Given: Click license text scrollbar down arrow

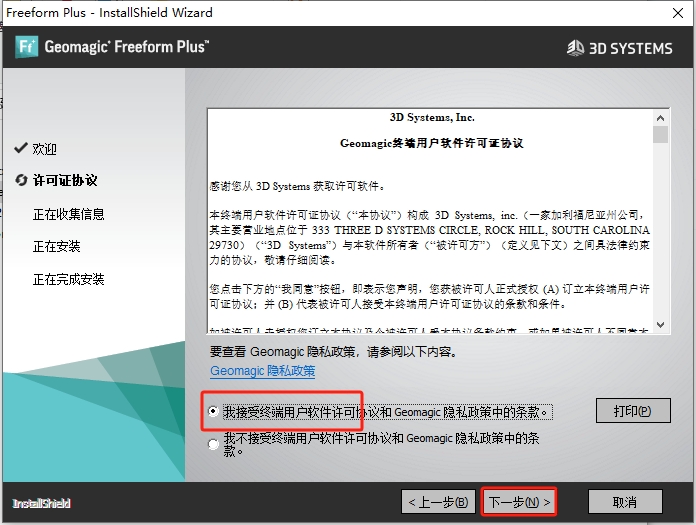Looking at the screenshot, I should pyautogui.click(x=660, y=325).
